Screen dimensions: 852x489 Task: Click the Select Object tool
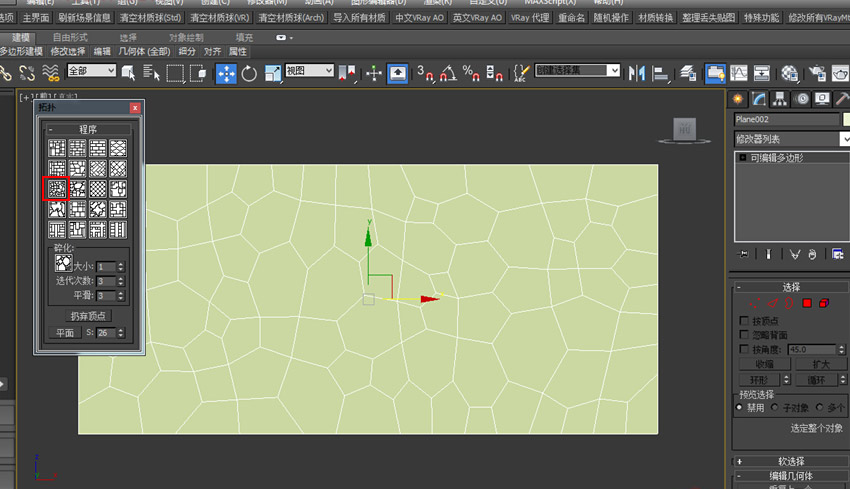coord(129,73)
